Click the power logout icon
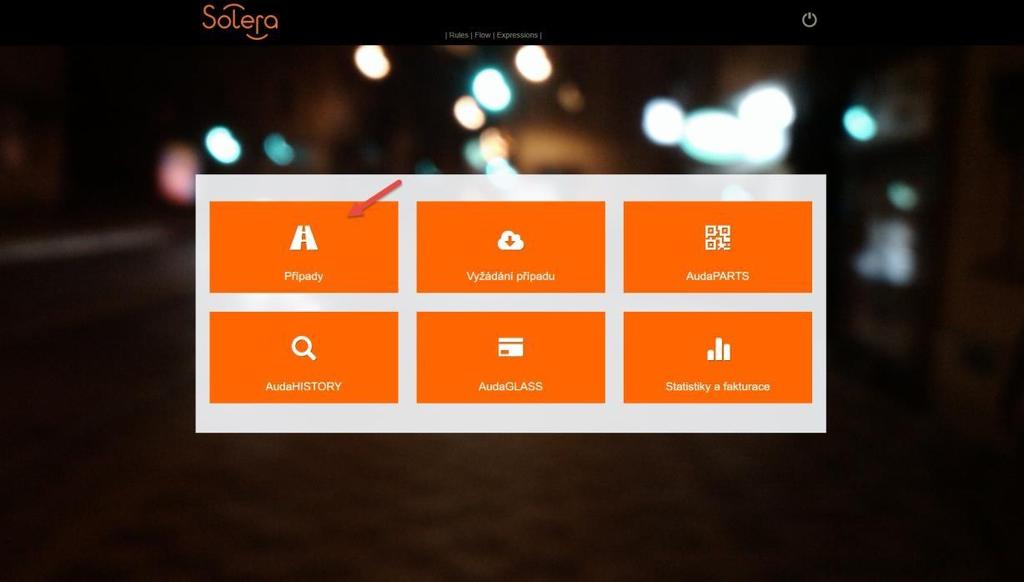This screenshot has height=582, width=1024. point(809,20)
